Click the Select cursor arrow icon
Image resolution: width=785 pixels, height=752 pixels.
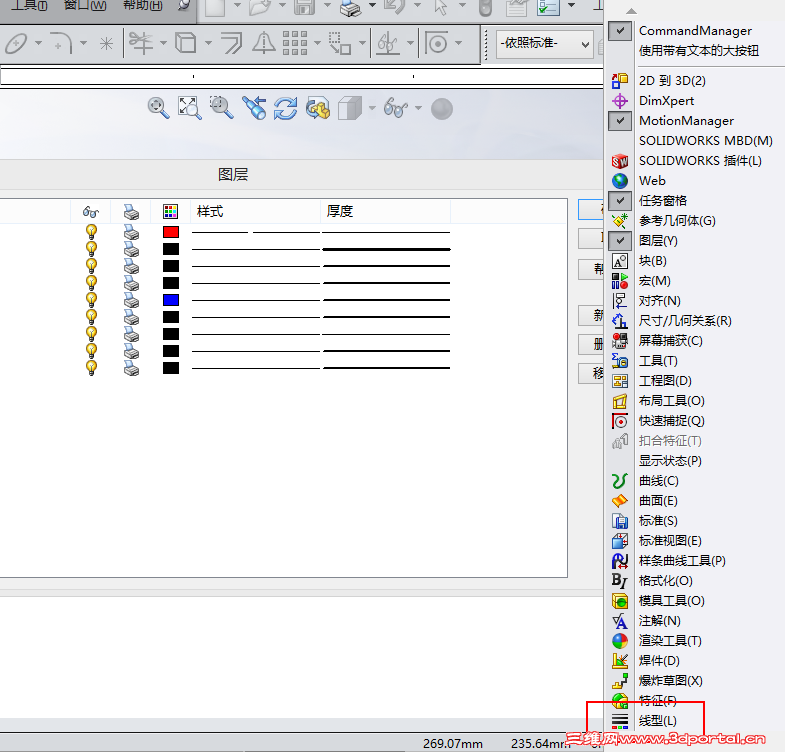pyautogui.click(x=441, y=7)
